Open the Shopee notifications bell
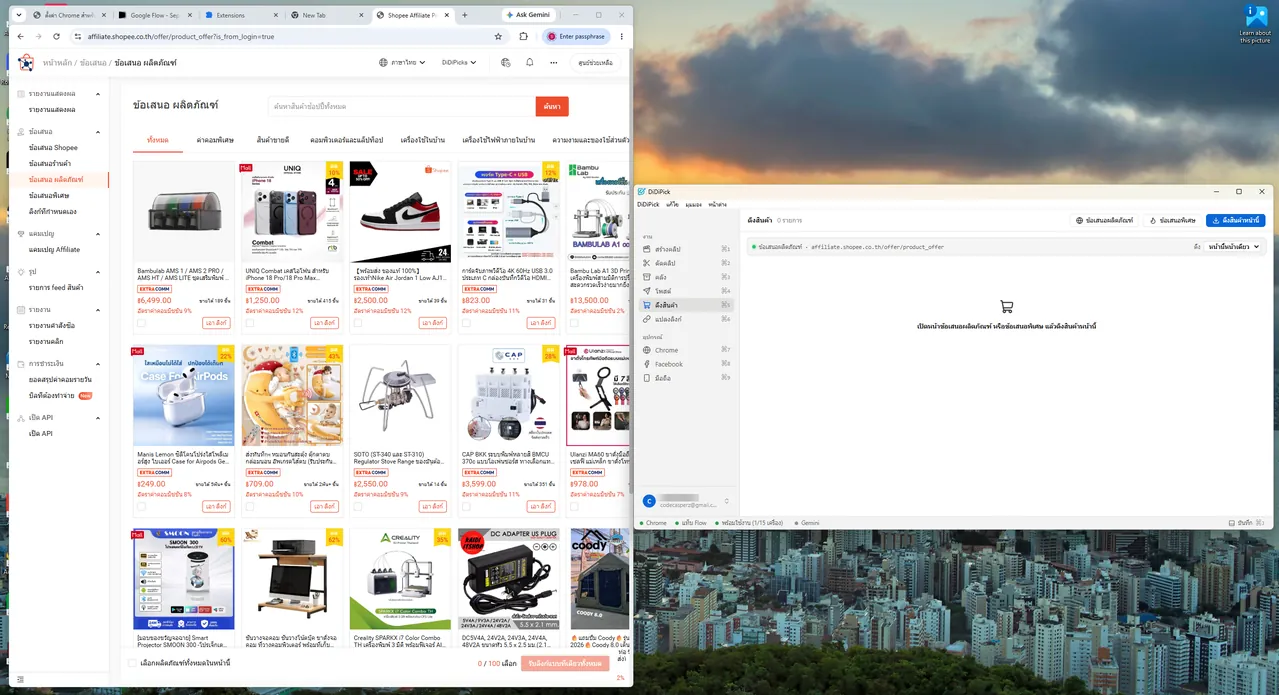Viewport: 1279px width, 695px height. tap(529, 62)
